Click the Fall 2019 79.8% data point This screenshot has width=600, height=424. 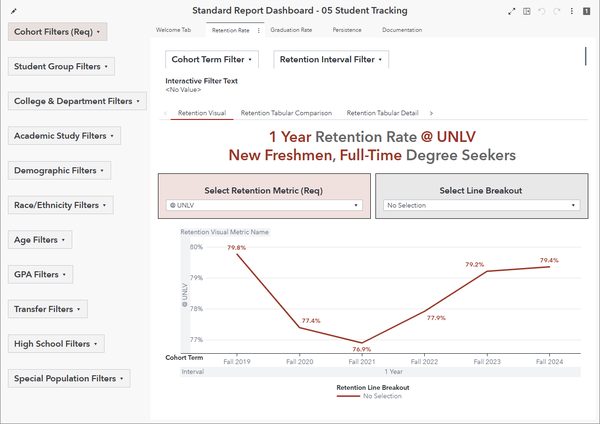tap(237, 254)
